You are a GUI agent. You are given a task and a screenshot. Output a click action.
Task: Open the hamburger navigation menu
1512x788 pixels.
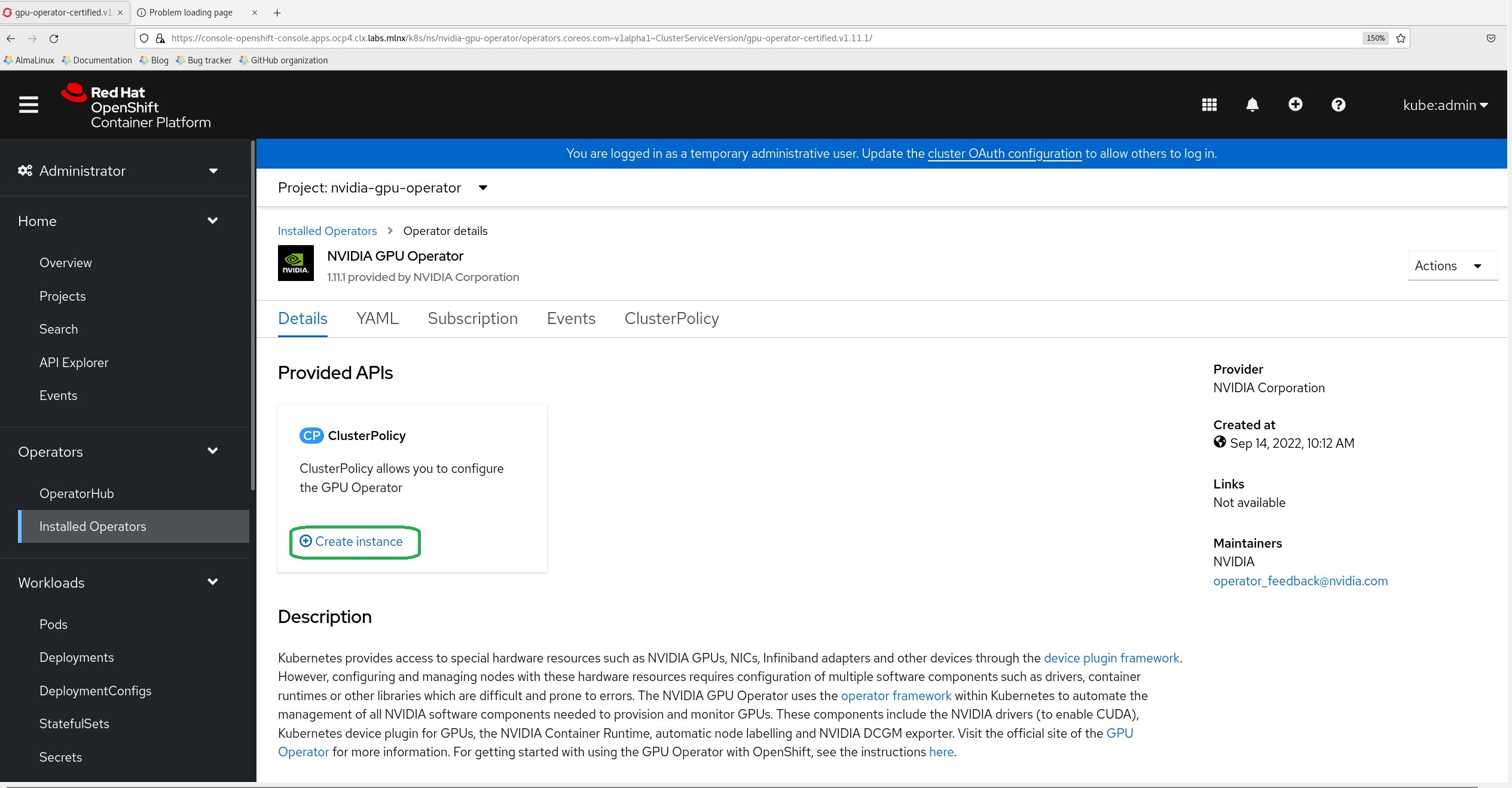[28, 105]
